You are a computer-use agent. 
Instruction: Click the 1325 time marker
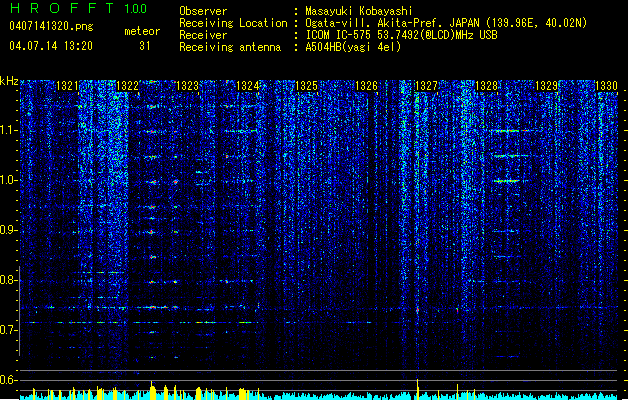tap(306, 86)
